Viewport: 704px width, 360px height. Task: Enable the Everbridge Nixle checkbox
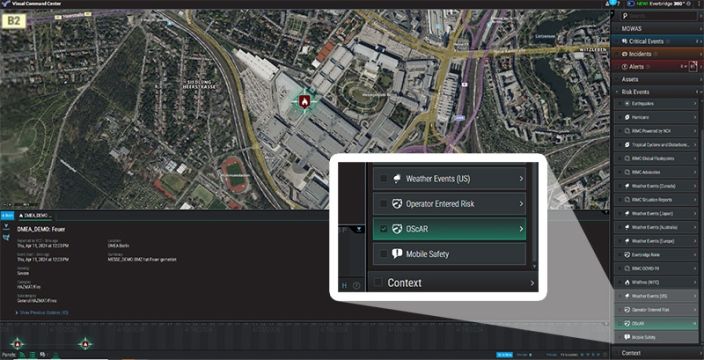click(x=621, y=255)
